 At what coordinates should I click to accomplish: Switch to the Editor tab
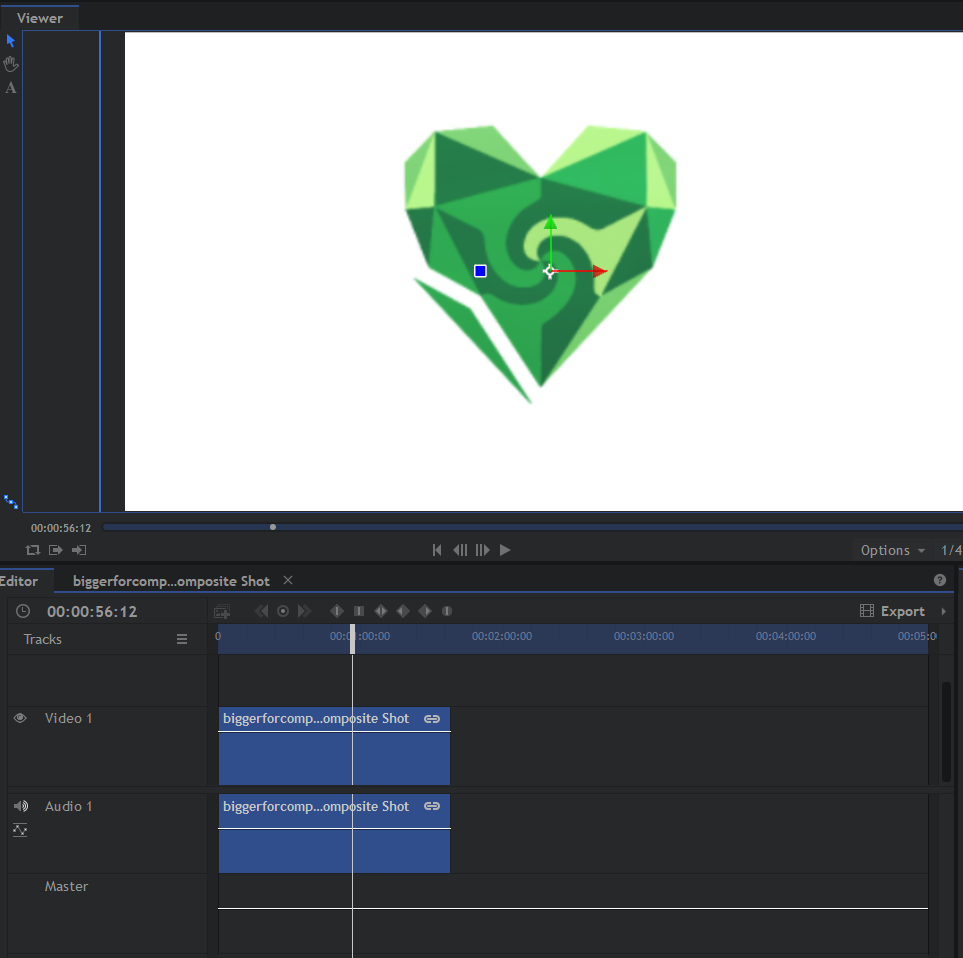click(19, 581)
